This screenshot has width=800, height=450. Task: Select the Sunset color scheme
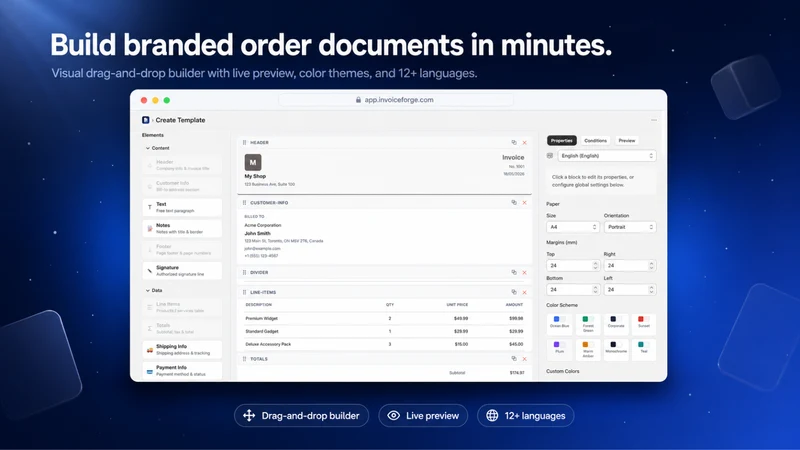(644, 322)
